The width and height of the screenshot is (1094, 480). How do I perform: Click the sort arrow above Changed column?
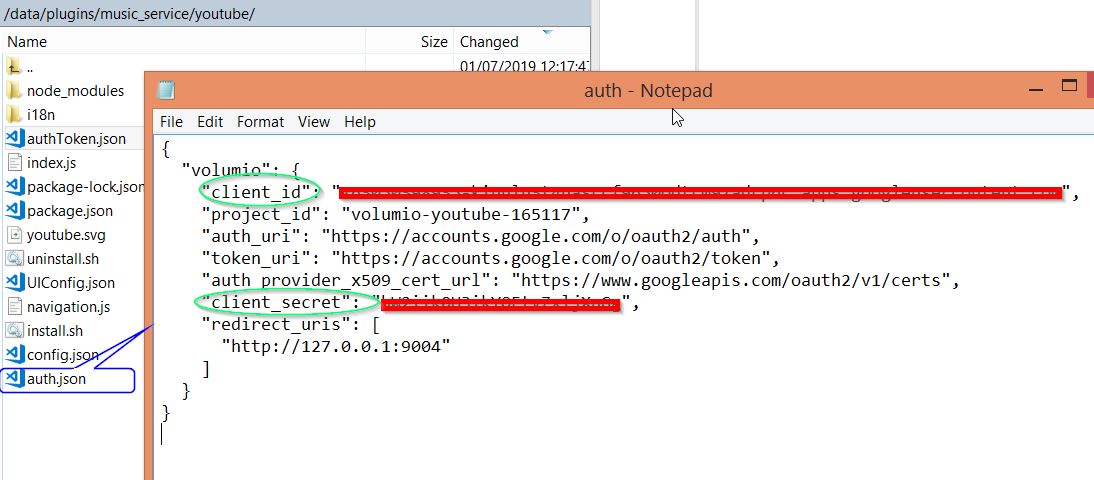[x=548, y=32]
